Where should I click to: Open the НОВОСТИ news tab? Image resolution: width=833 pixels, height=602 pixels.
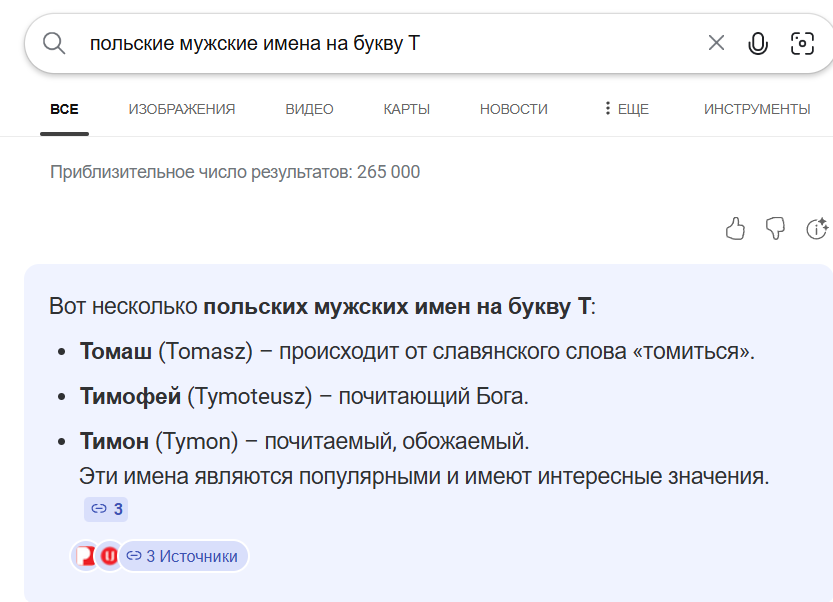pyautogui.click(x=513, y=109)
